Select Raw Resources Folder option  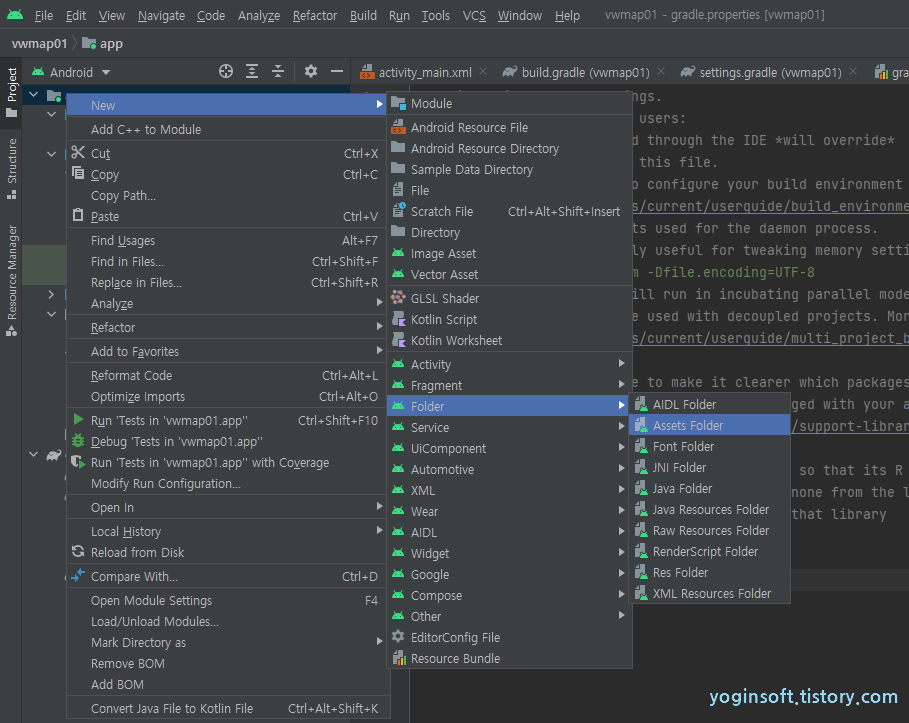(x=709, y=531)
